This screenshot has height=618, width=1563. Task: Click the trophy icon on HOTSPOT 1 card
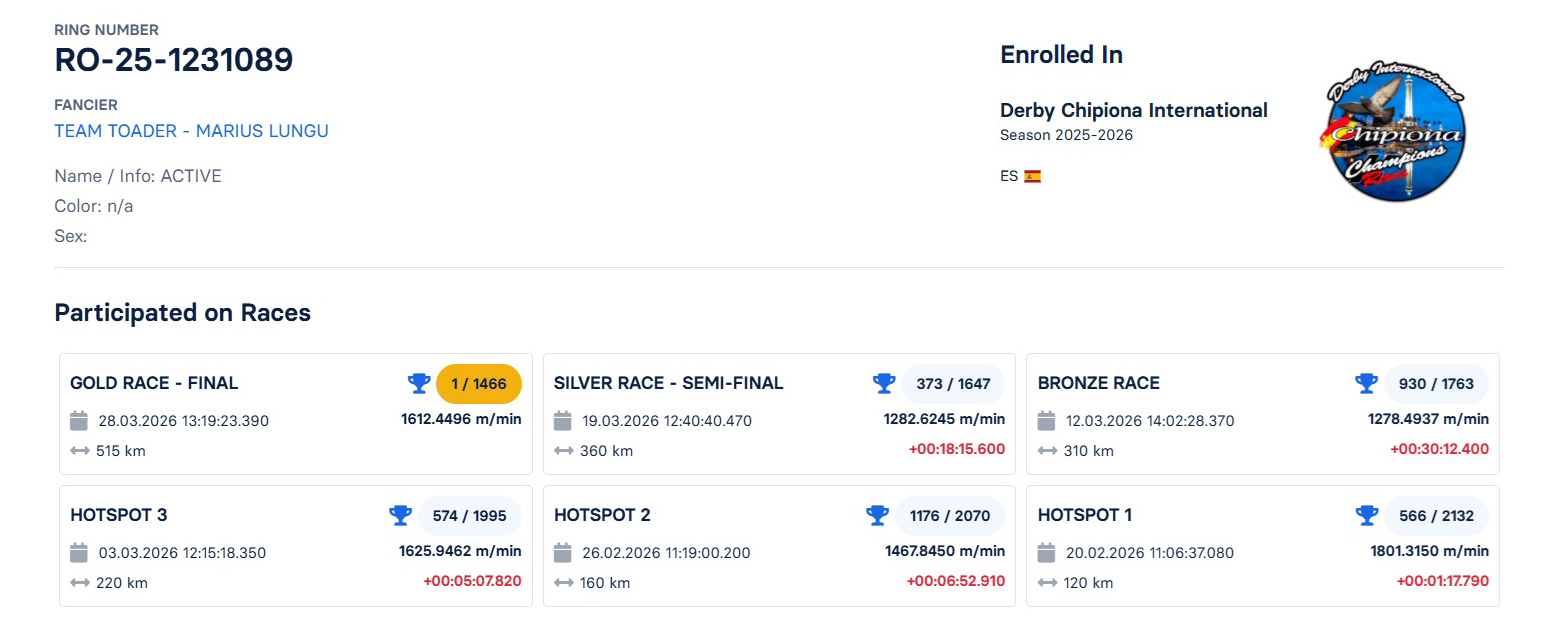pos(1366,515)
